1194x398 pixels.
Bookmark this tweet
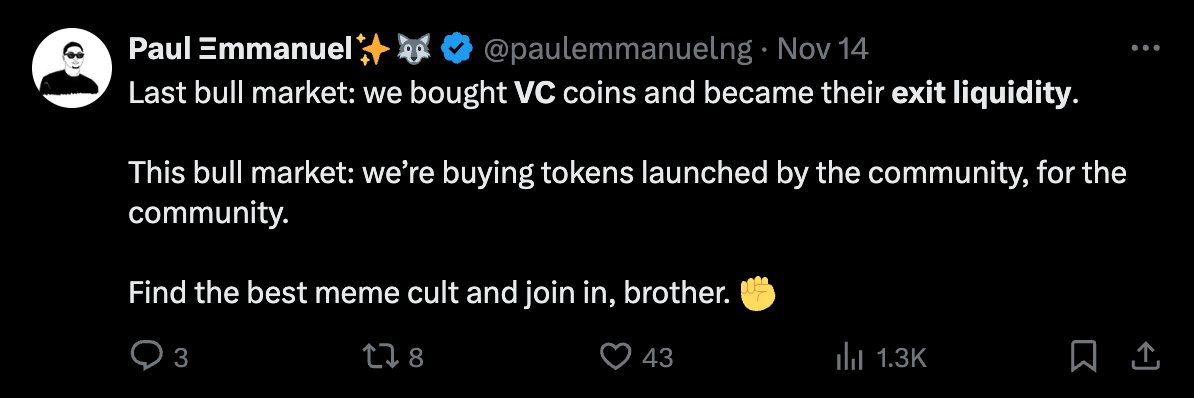(x=1083, y=356)
